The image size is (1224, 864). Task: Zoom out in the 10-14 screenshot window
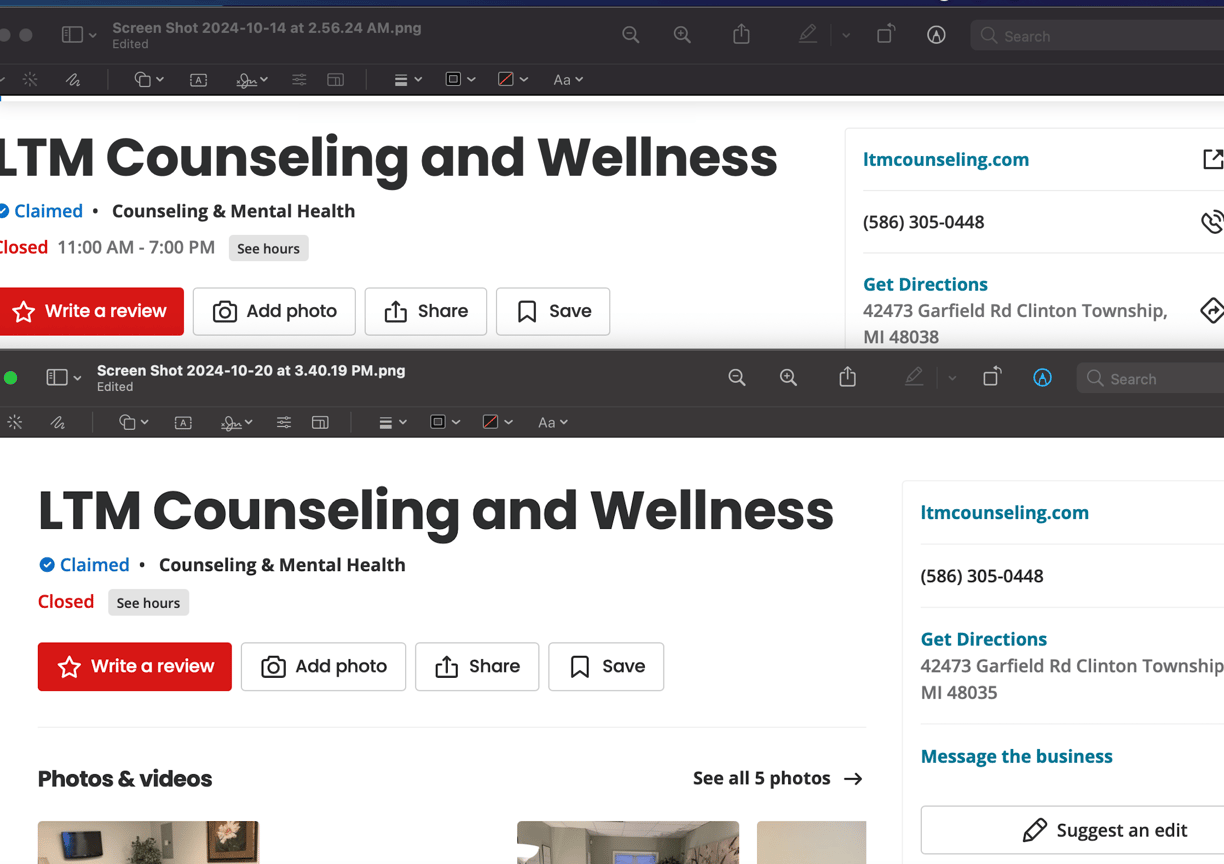[x=631, y=35]
